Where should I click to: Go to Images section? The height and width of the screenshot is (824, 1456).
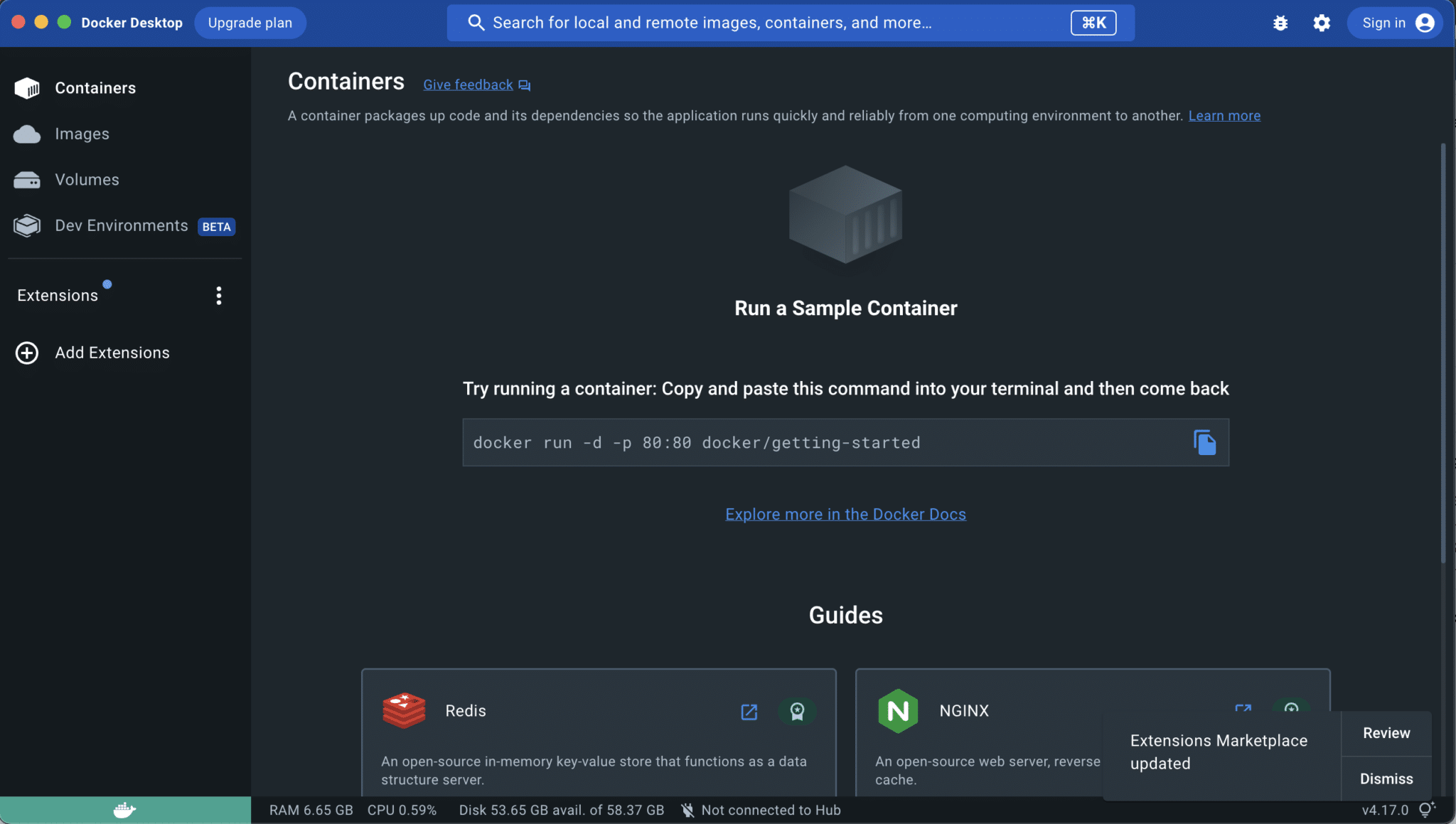82,134
